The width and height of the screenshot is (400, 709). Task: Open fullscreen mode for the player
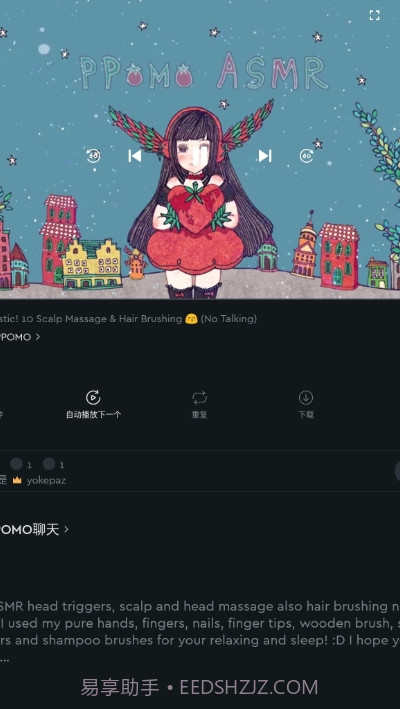(x=374, y=15)
